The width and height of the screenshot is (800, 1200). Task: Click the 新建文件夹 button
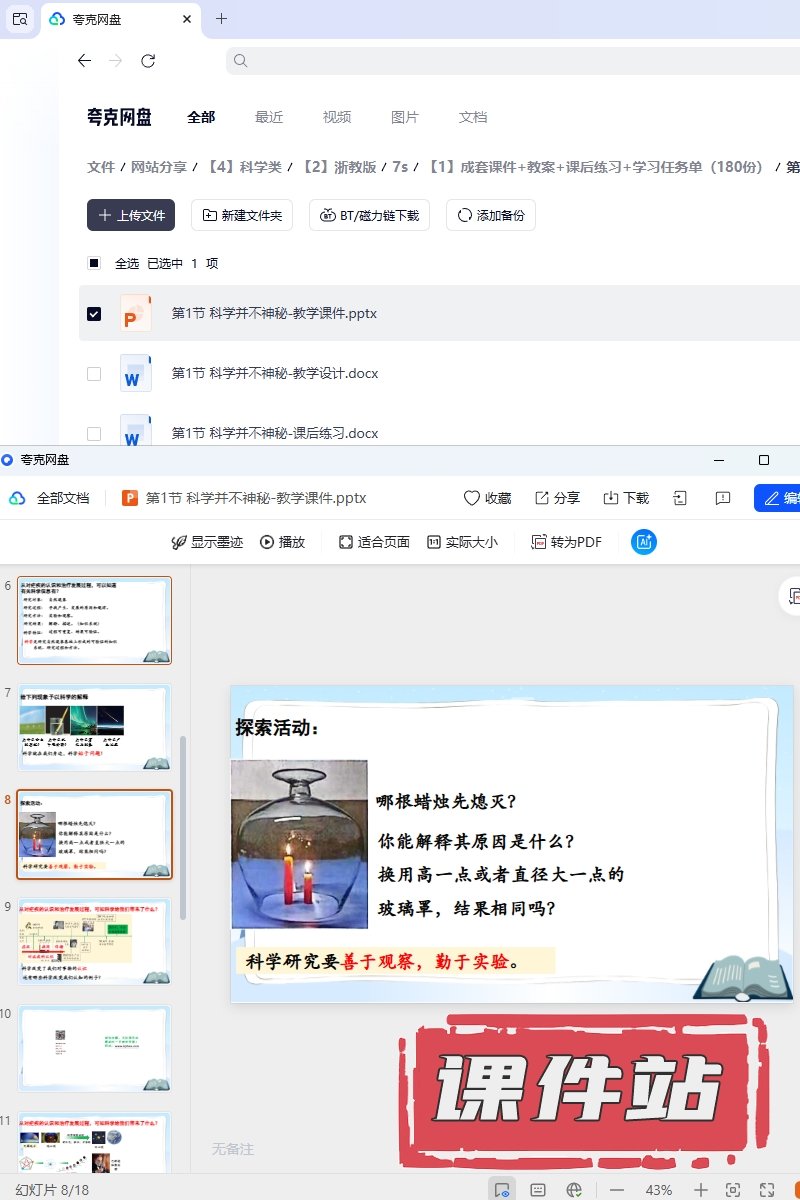click(x=242, y=215)
